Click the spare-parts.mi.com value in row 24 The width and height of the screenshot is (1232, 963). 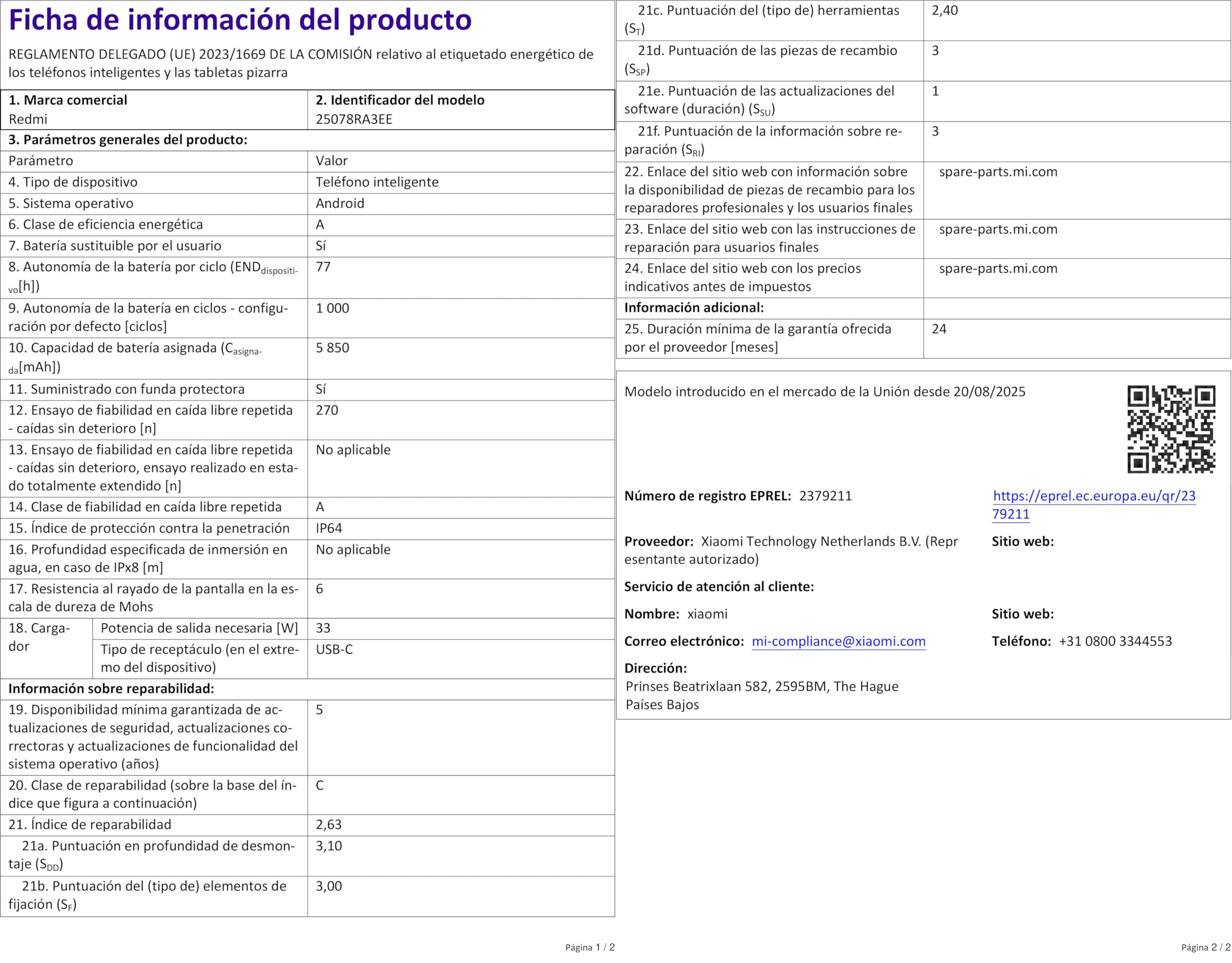pos(998,268)
